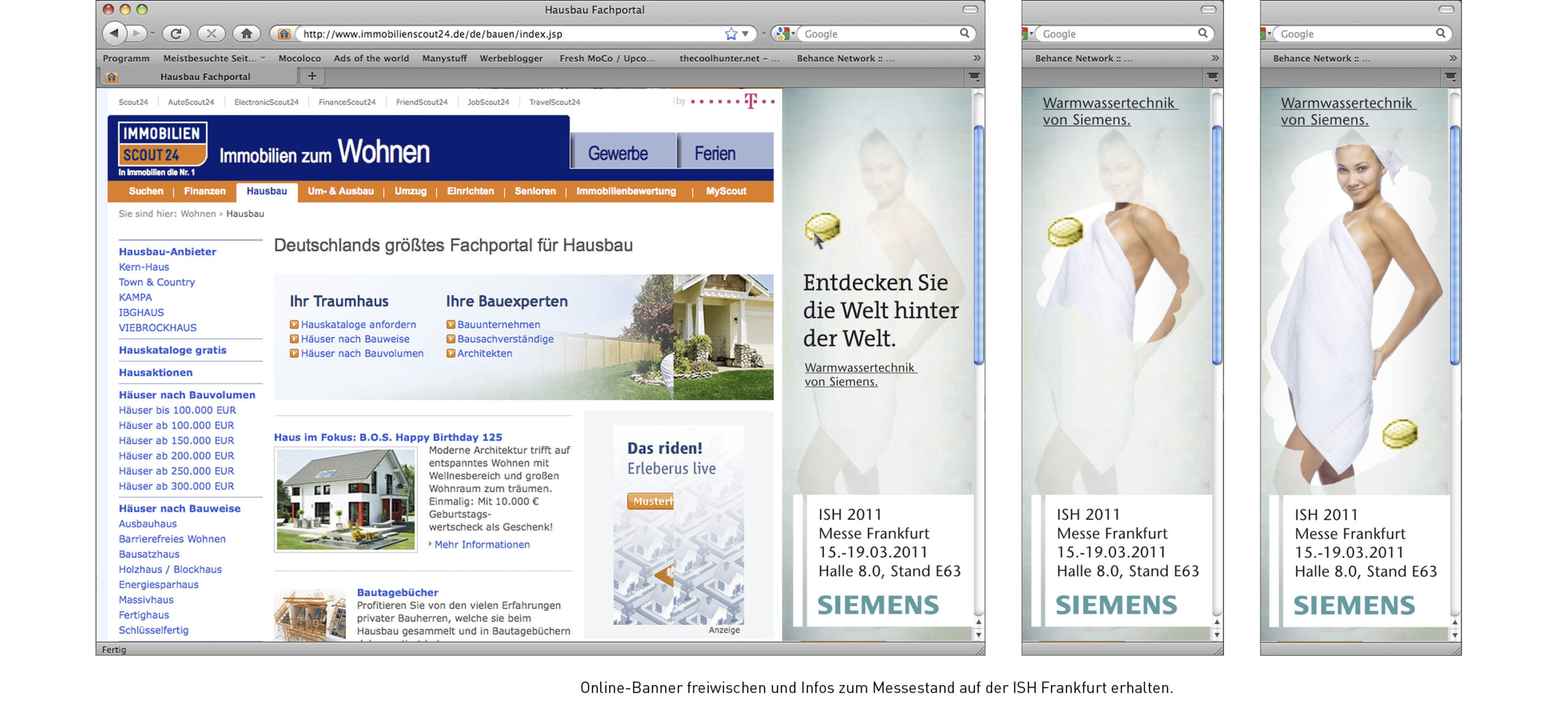Click the orange arrow beside Hauskataloge anfordern
Screen dimensions: 1568x722
pyautogui.click(x=294, y=324)
